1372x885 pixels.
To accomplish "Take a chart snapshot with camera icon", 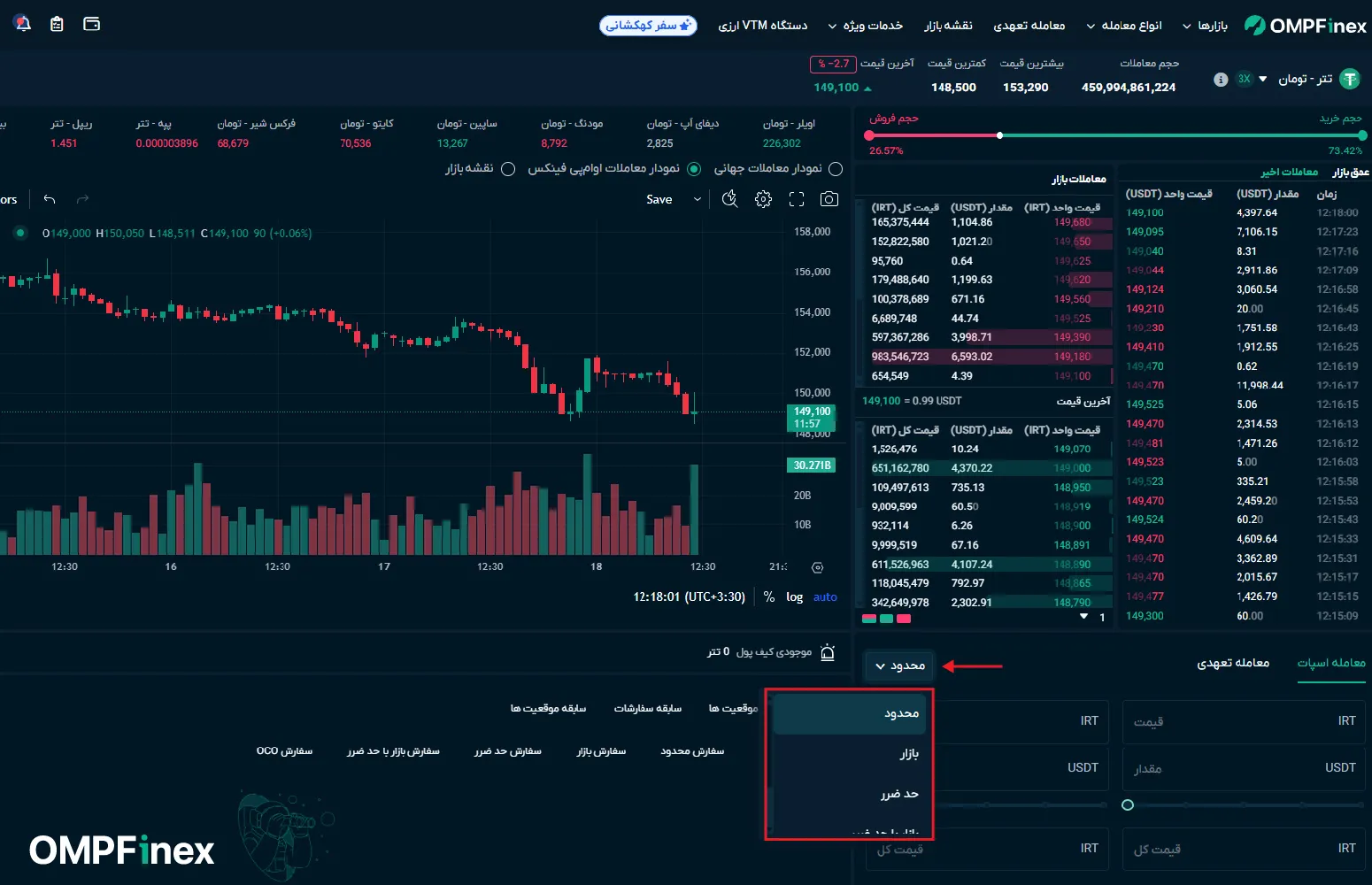I will coord(829,199).
